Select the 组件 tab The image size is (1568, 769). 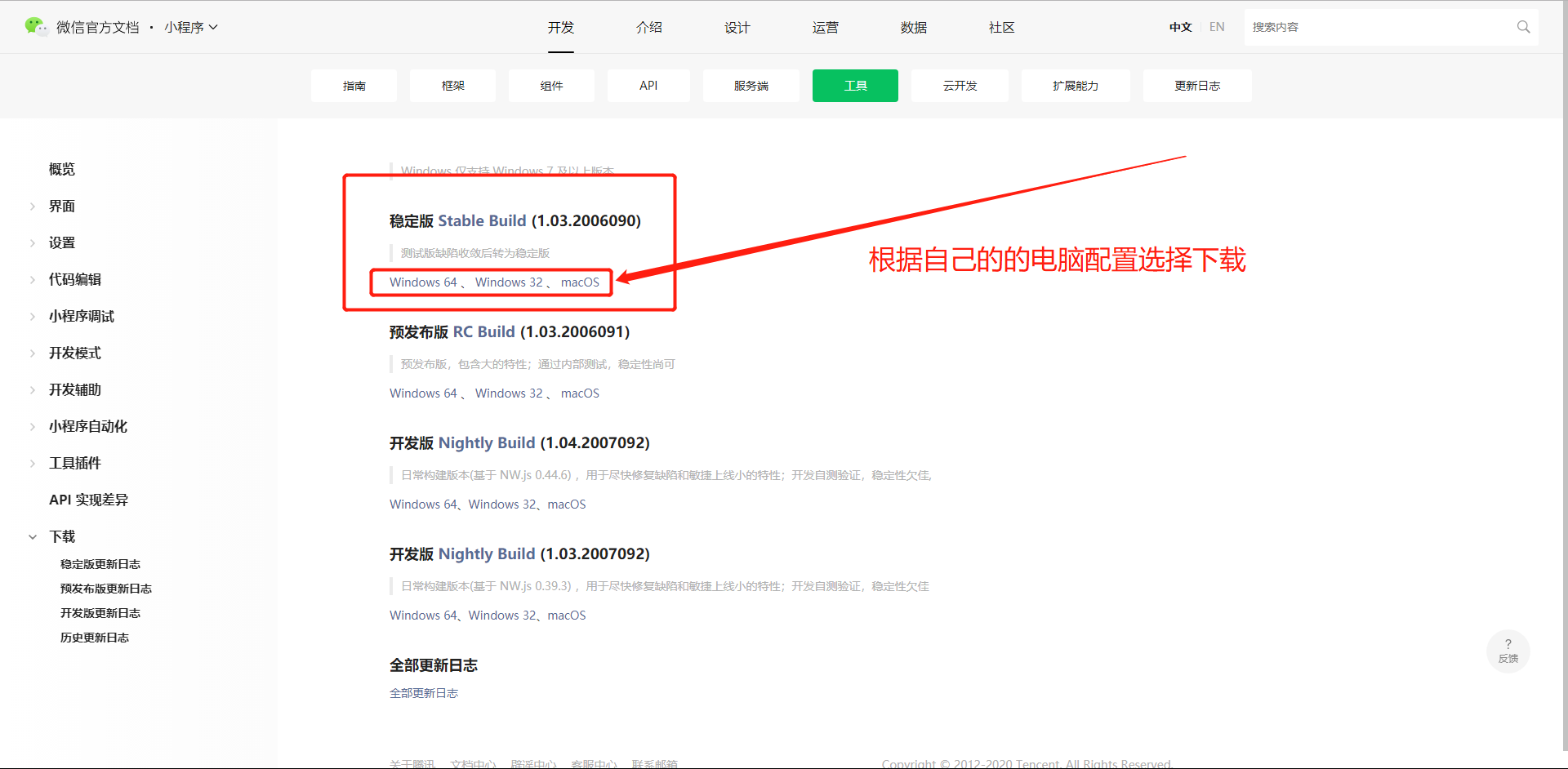(551, 86)
